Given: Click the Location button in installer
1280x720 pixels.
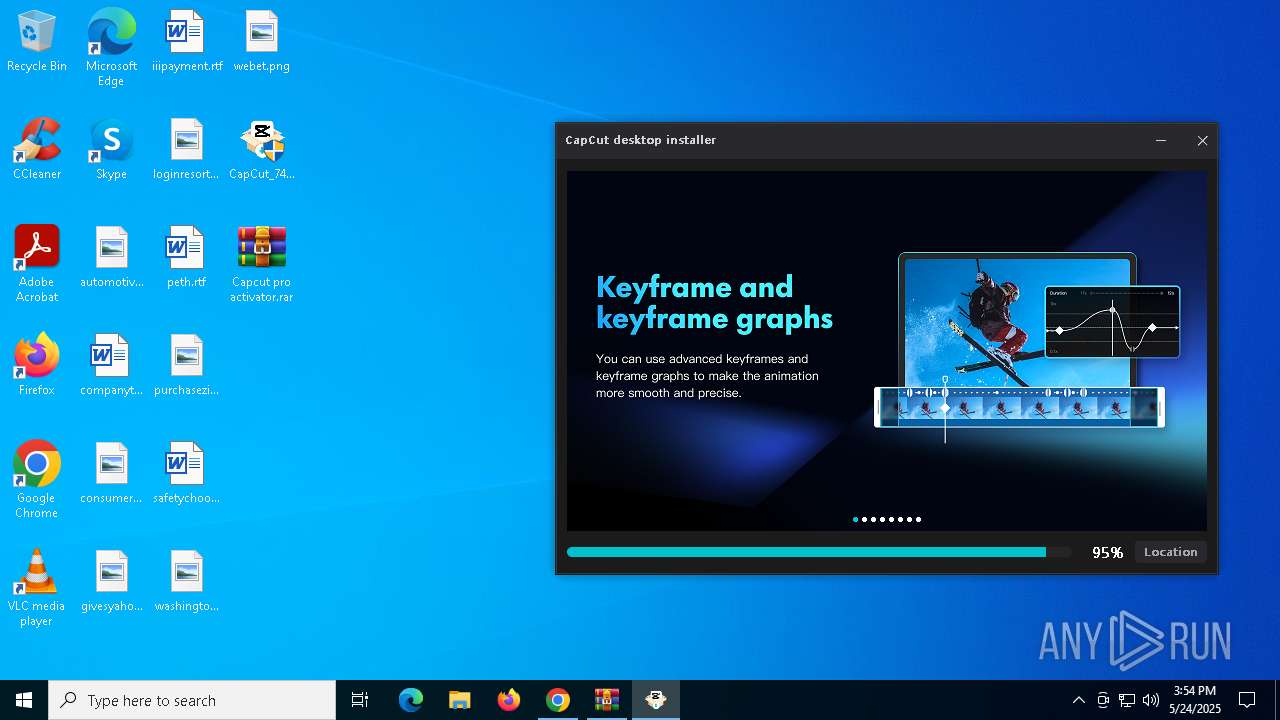Looking at the screenshot, I should coord(1170,552).
